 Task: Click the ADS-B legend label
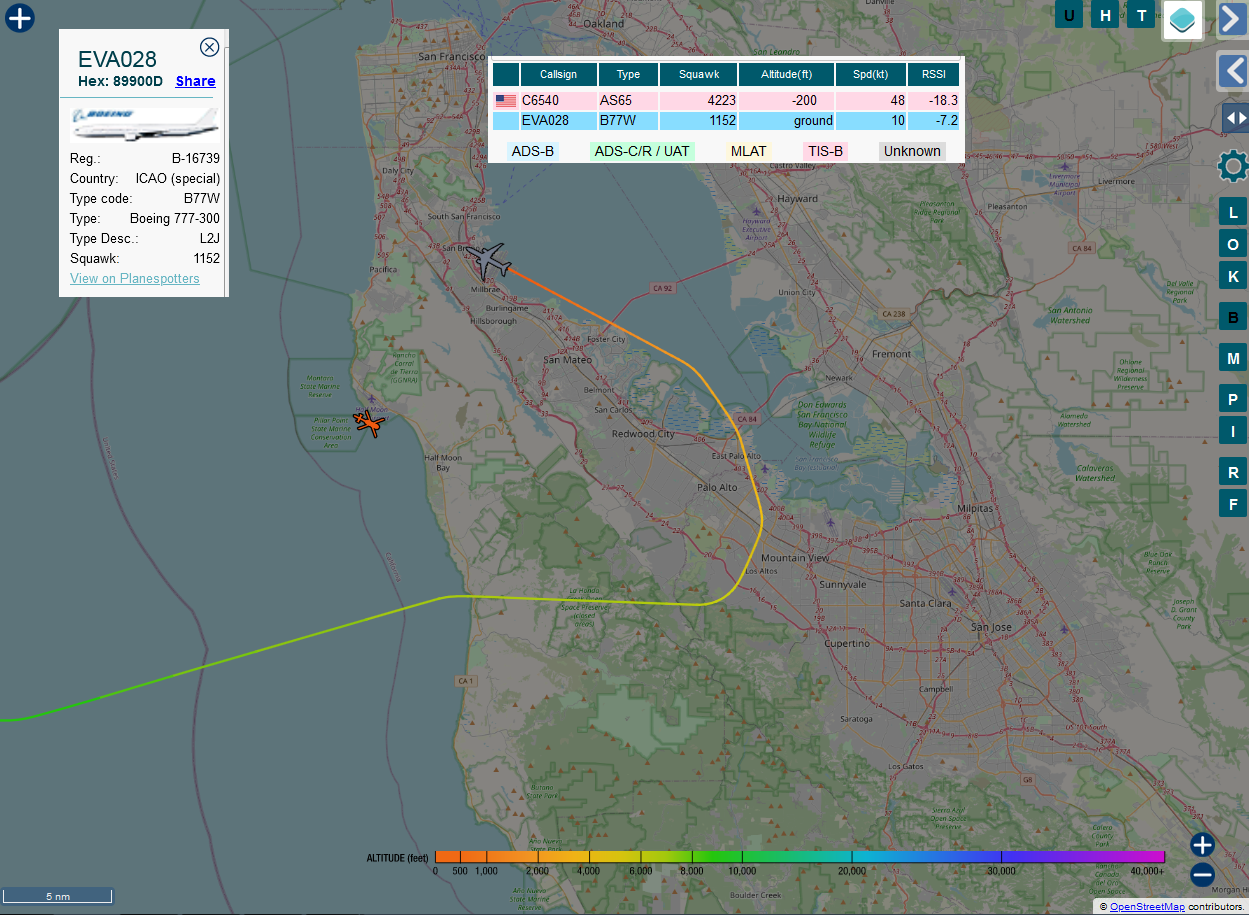pos(533,151)
